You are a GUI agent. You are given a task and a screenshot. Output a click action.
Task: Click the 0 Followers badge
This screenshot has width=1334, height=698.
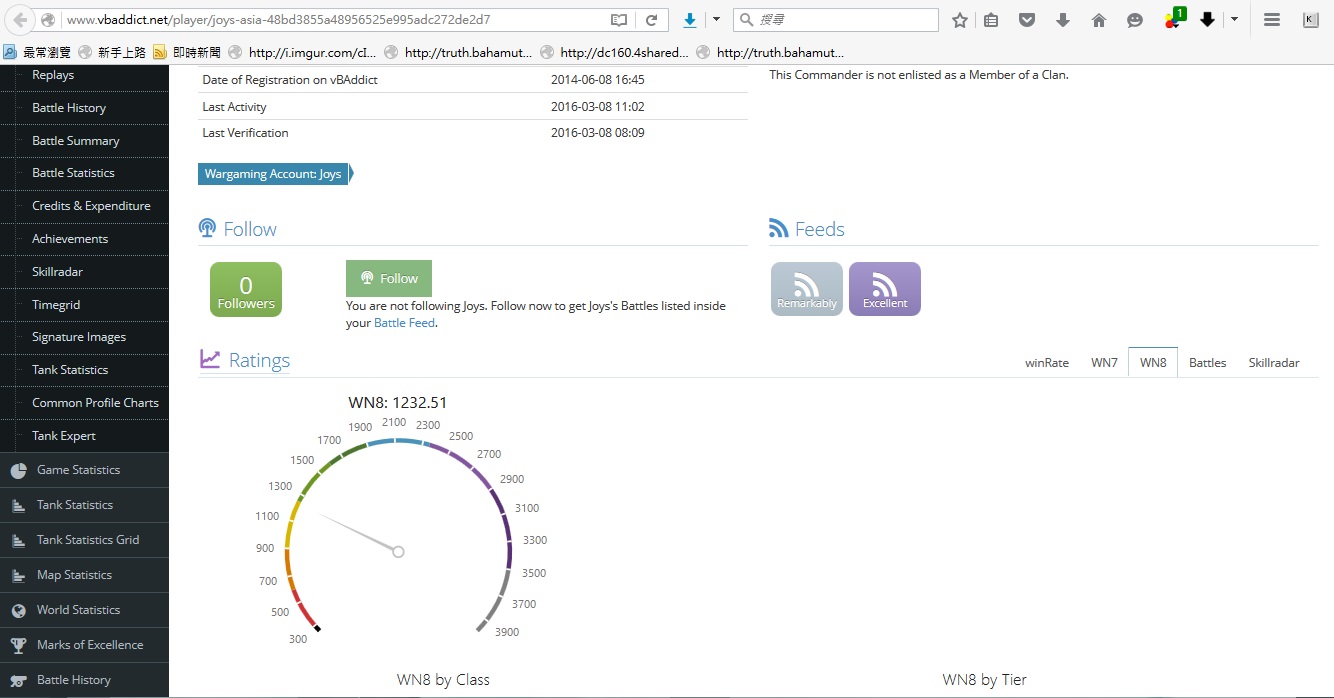point(246,290)
